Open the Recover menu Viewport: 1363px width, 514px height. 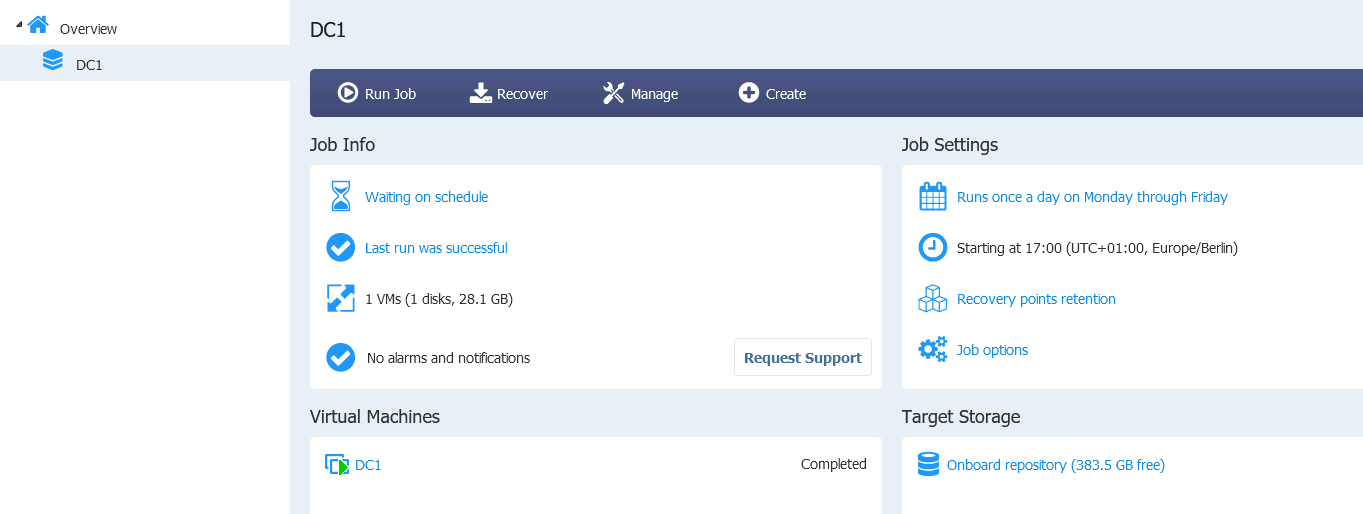coord(509,93)
